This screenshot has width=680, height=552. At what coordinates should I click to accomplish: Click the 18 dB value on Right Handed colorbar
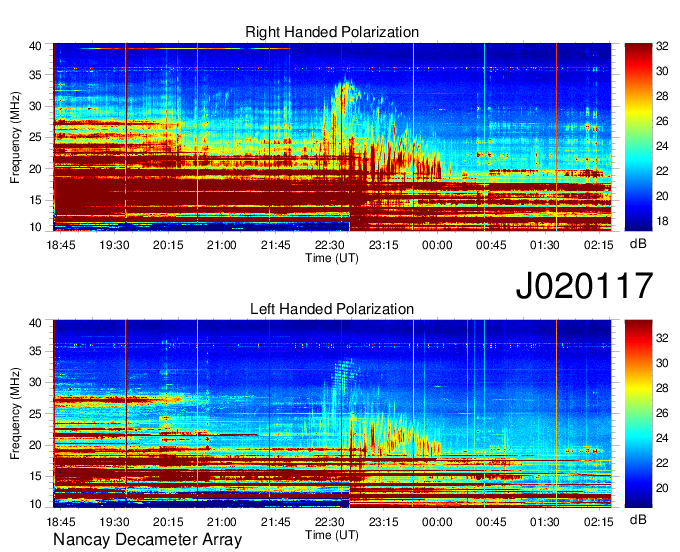point(662,221)
